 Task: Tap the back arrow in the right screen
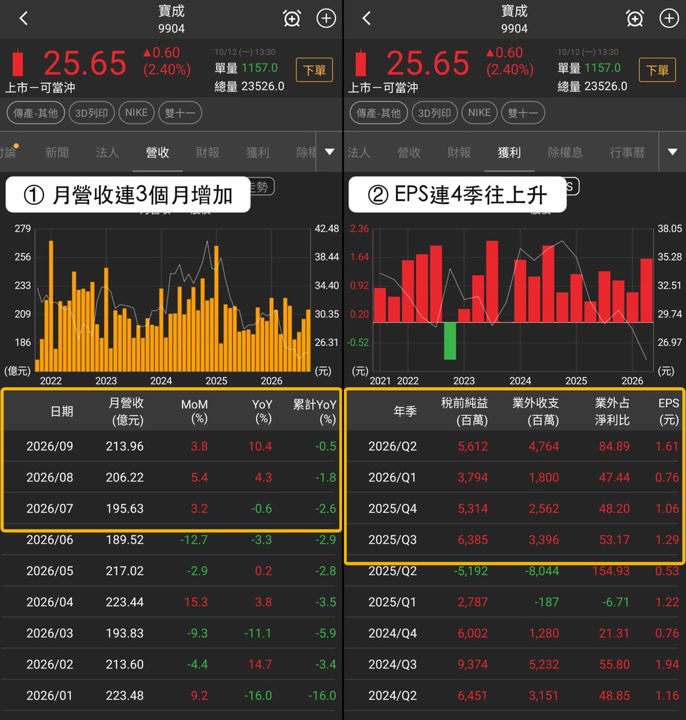coord(366,18)
